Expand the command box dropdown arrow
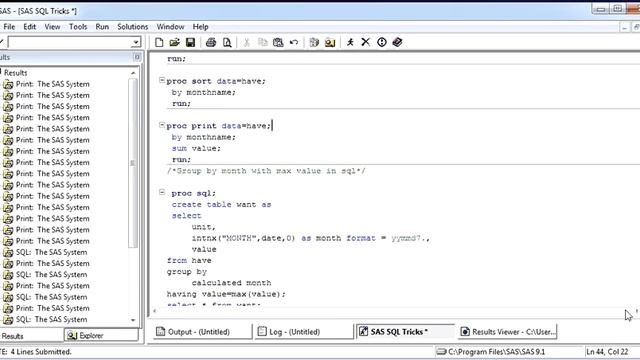 [136, 42]
